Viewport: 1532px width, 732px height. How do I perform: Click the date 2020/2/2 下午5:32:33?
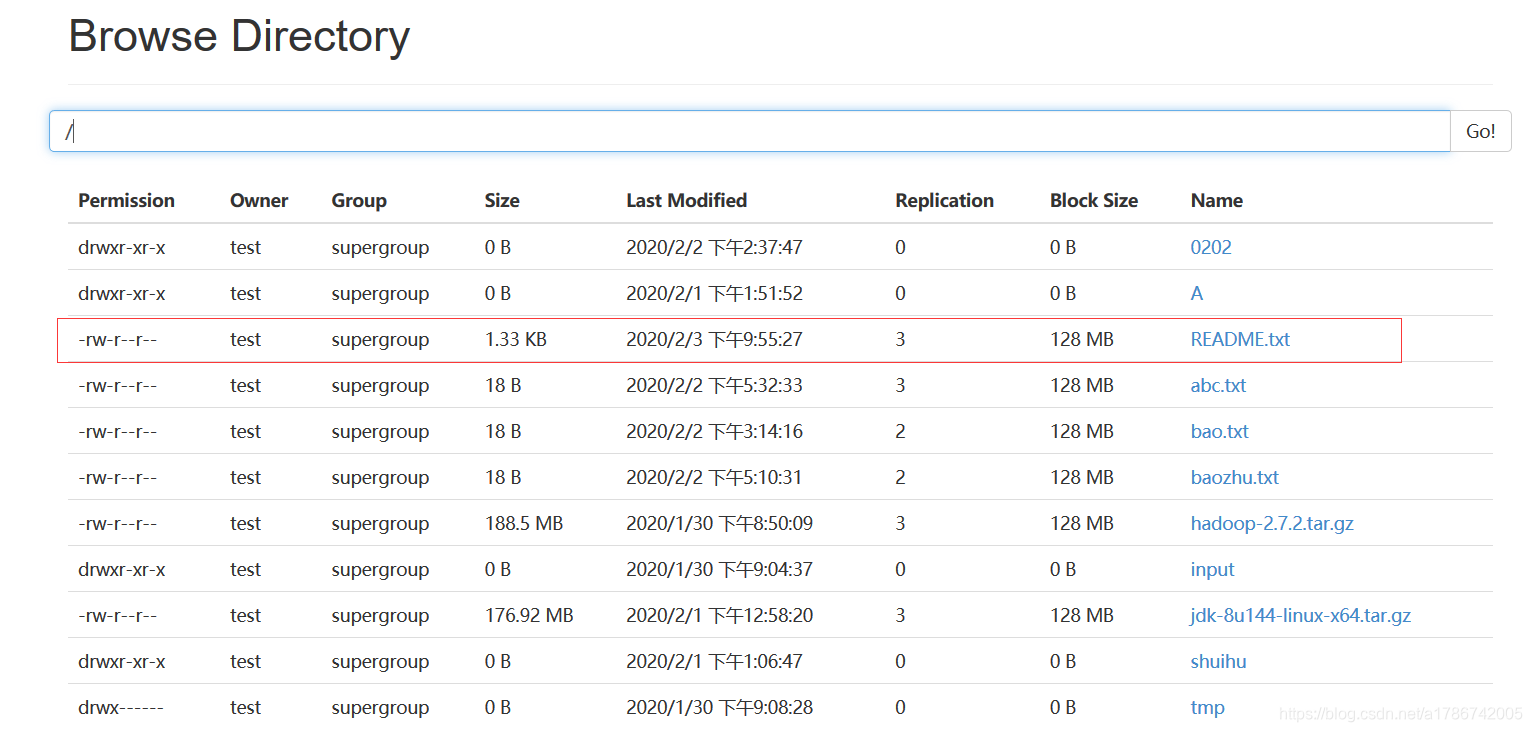point(714,385)
